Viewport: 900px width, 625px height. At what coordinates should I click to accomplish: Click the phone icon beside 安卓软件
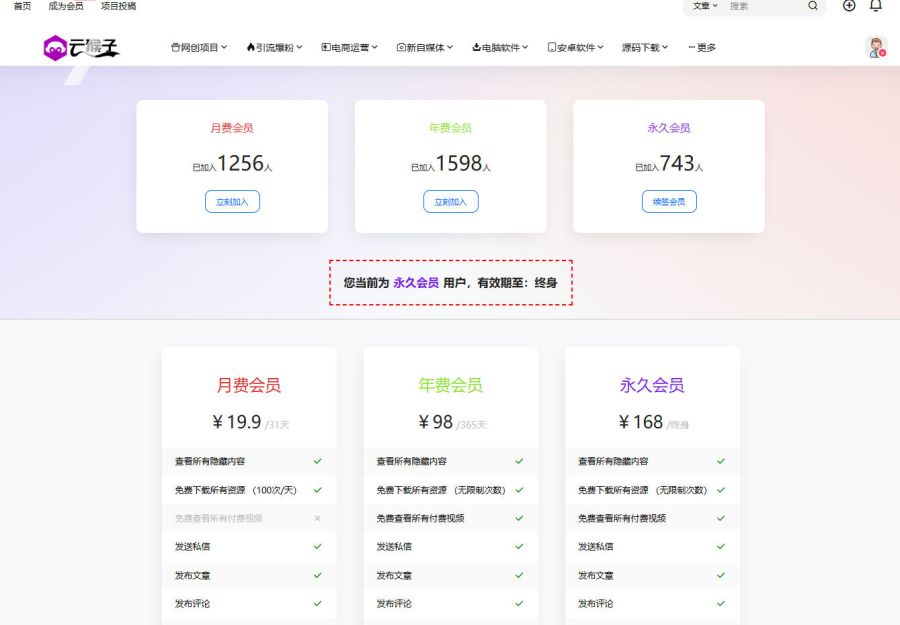pyautogui.click(x=552, y=46)
